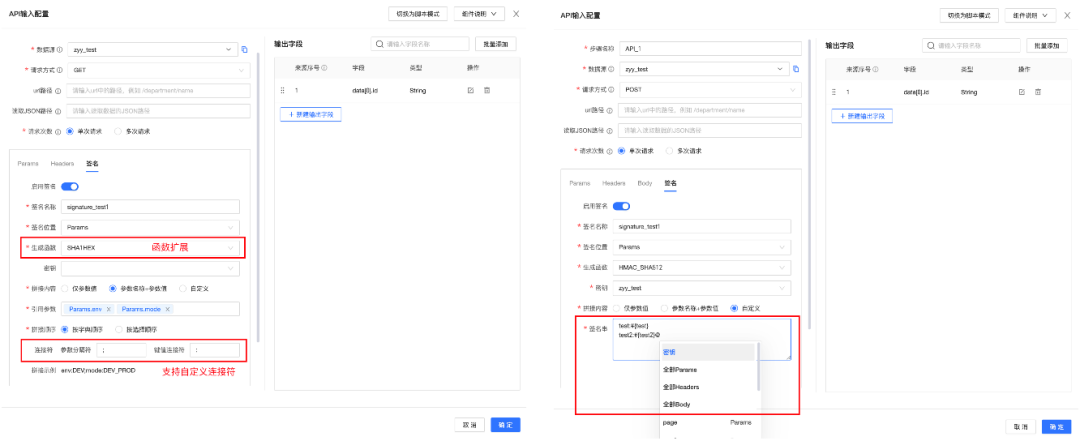Open 密钥 zyy_test dropdown in right dialog
Screen dimensions: 1080x441
[701, 287]
